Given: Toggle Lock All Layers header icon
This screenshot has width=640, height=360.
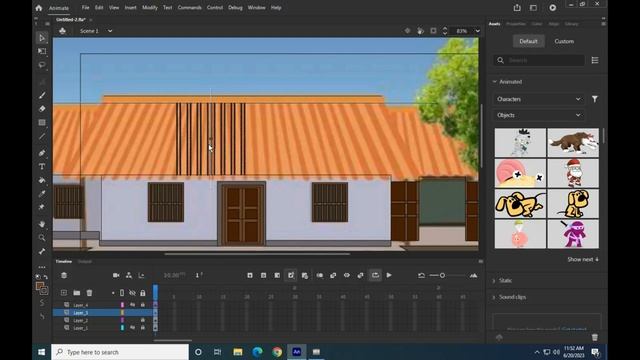Looking at the screenshot, I should pos(143,293).
